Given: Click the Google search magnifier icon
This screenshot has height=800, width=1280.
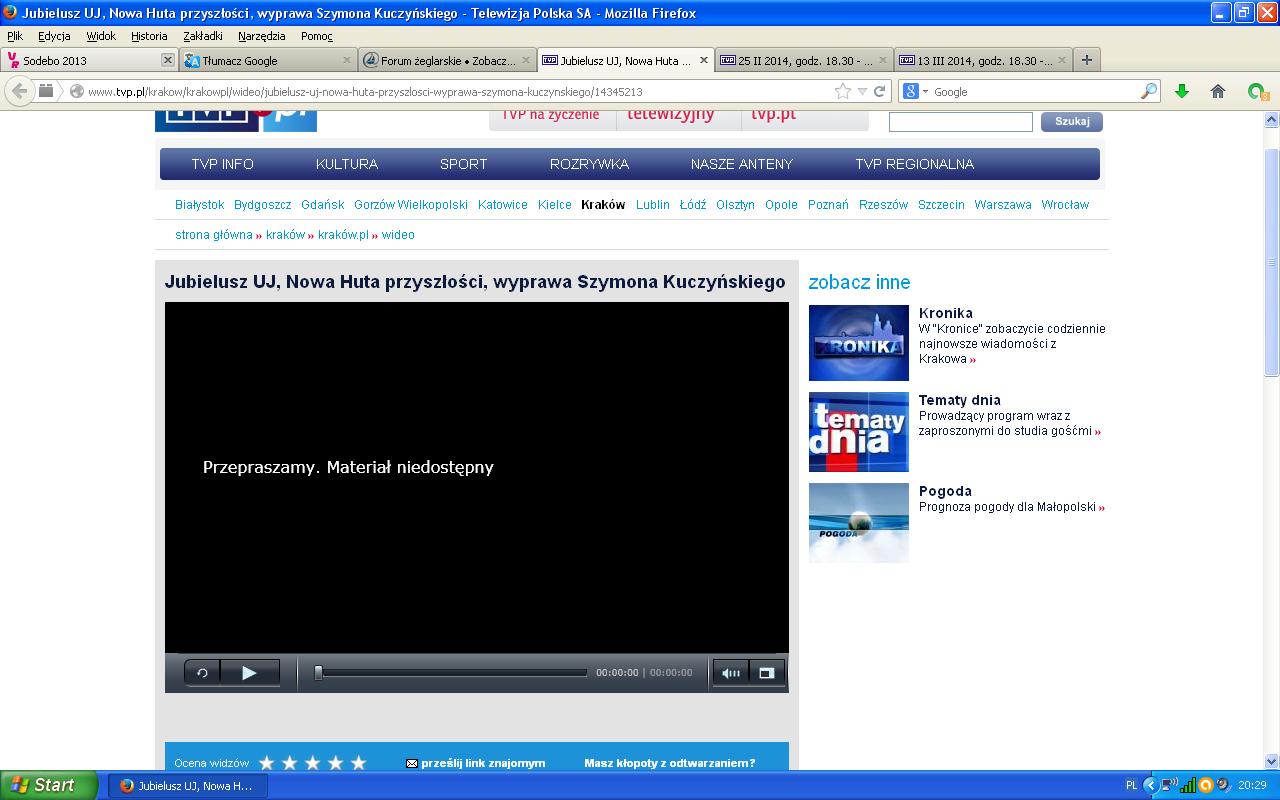Looking at the screenshot, I should pyautogui.click(x=1149, y=91).
